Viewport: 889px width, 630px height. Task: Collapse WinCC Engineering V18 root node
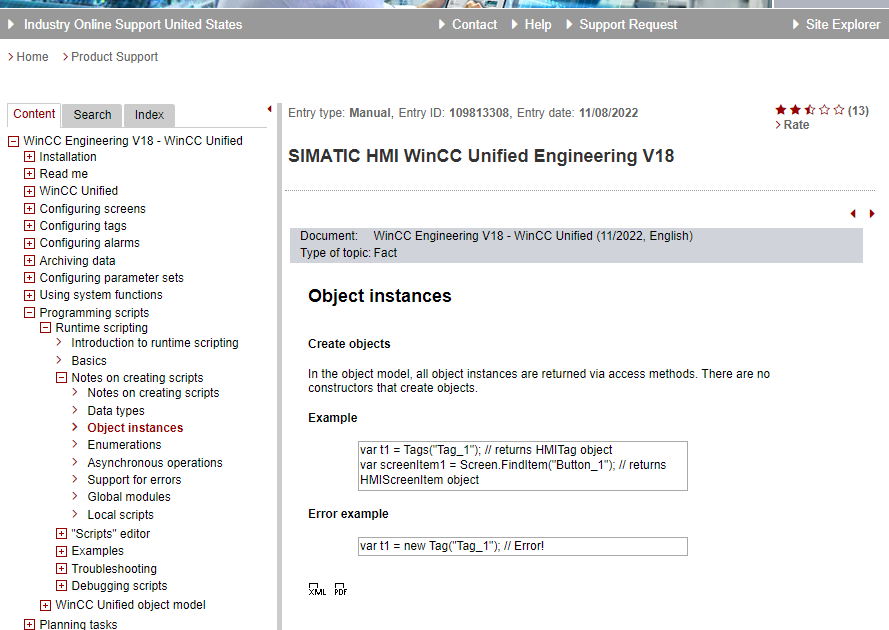click(14, 141)
